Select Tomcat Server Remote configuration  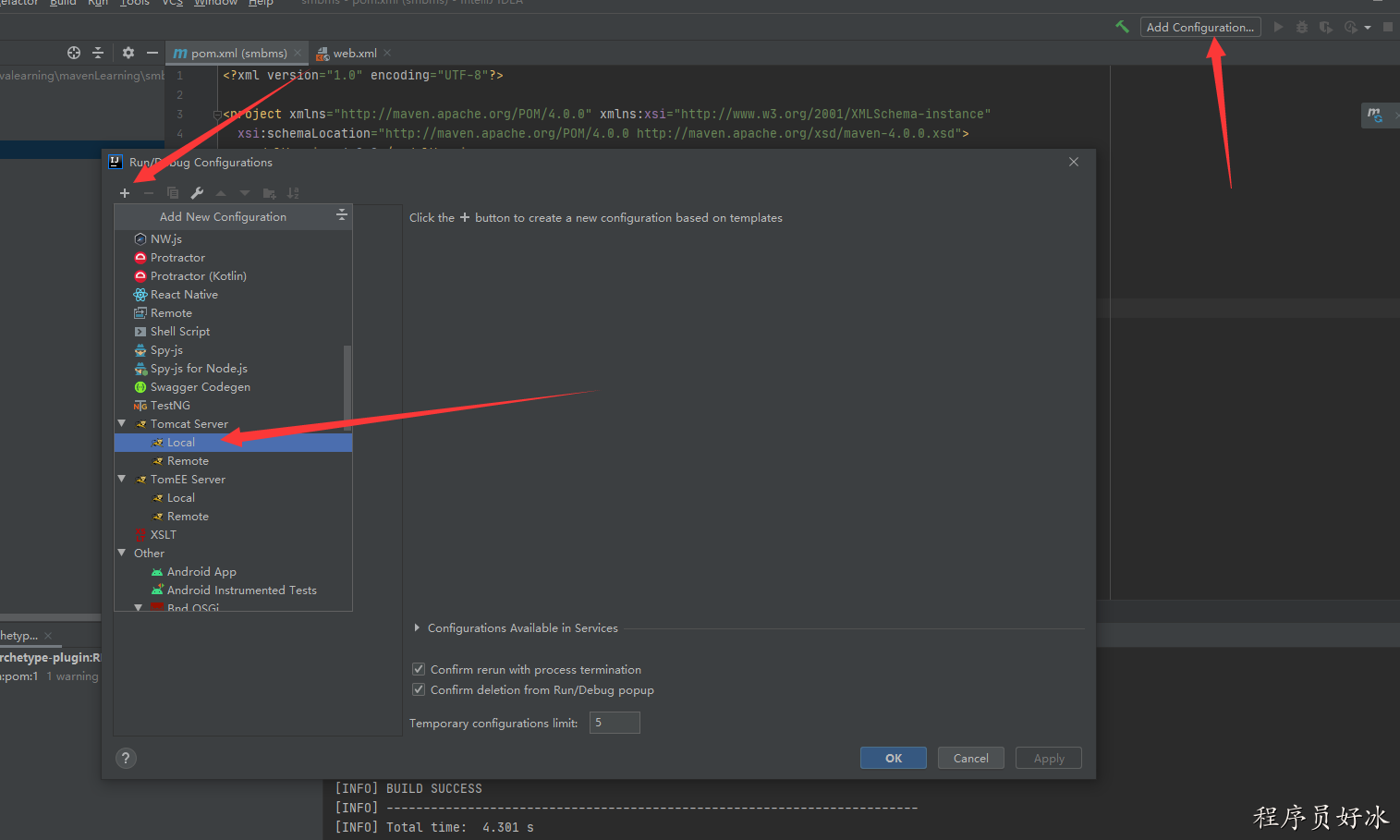click(x=233, y=460)
